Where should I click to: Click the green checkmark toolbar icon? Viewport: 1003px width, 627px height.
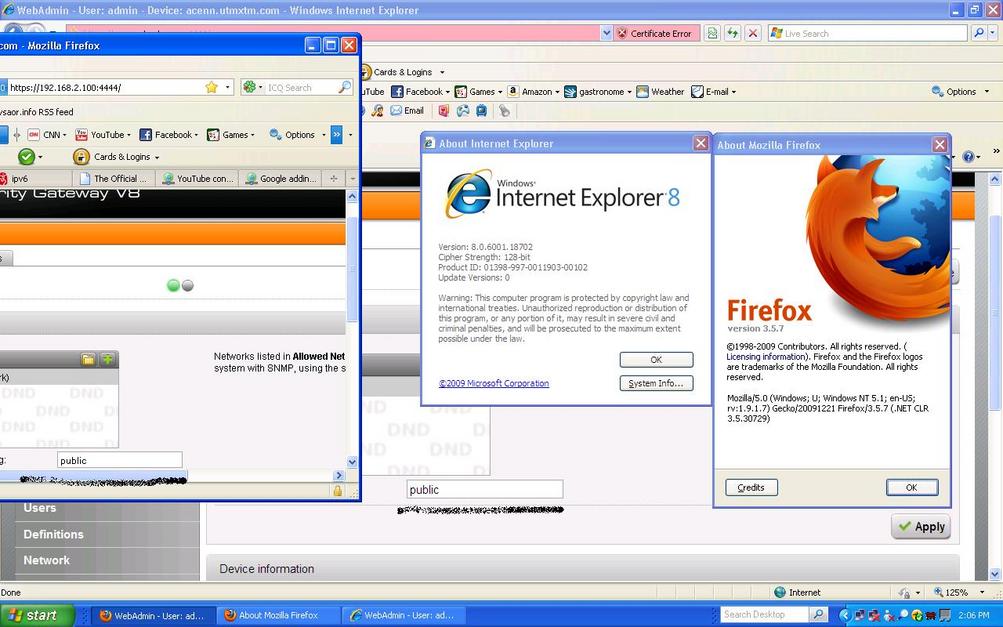click(x=26, y=157)
